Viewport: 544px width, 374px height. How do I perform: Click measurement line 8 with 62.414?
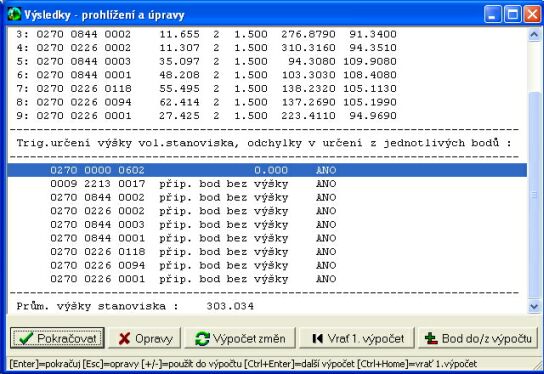tap(267, 102)
